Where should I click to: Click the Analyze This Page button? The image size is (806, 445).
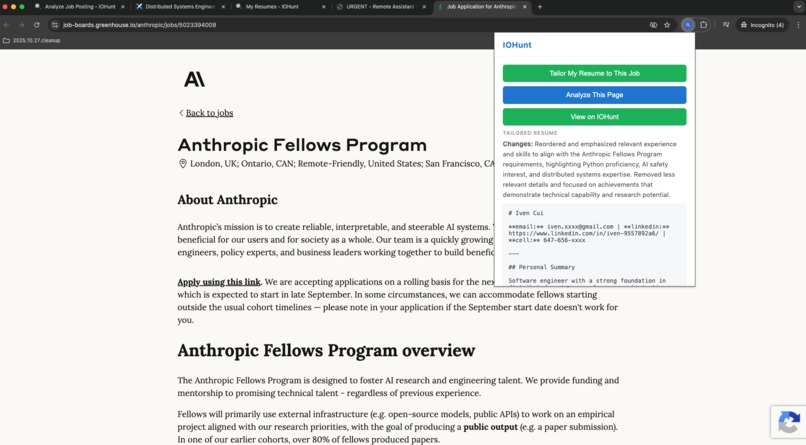pyautogui.click(x=594, y=95)
